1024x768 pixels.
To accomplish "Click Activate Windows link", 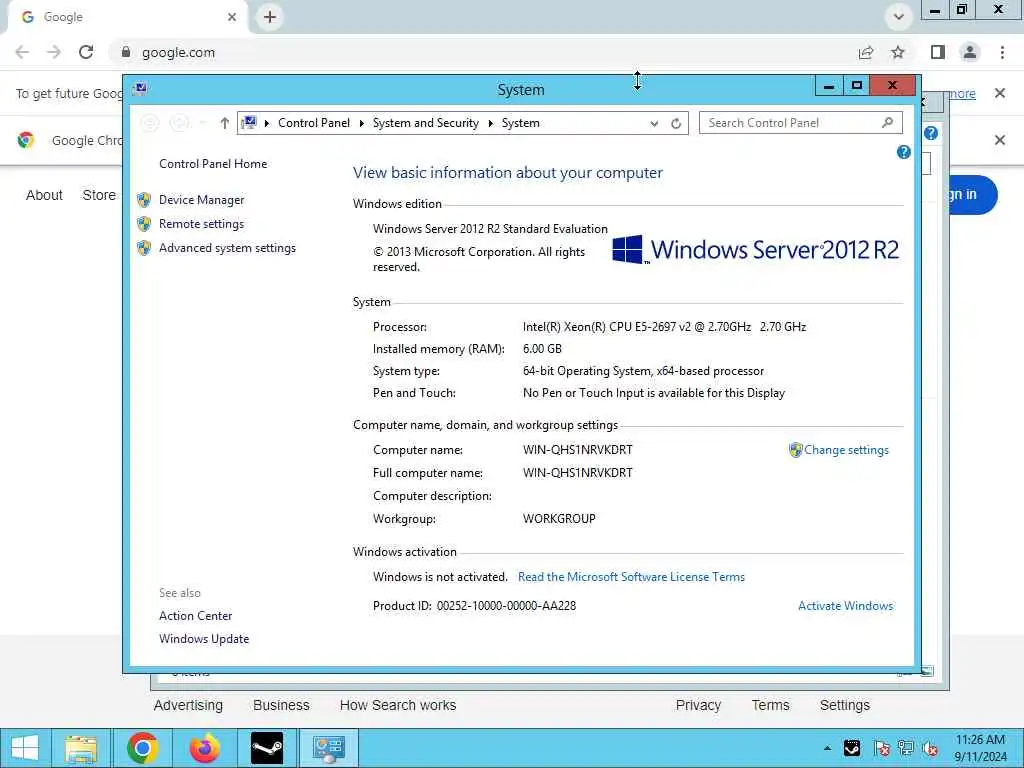I will (x=845, y=606).
